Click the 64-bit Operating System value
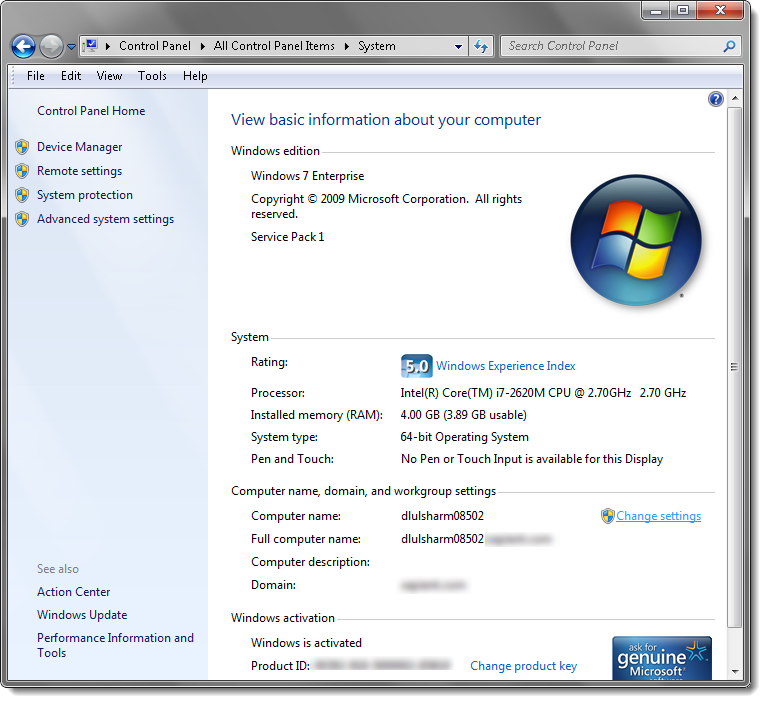The height and width of the screenshot is (703, 766). click(x=465, y=437)
